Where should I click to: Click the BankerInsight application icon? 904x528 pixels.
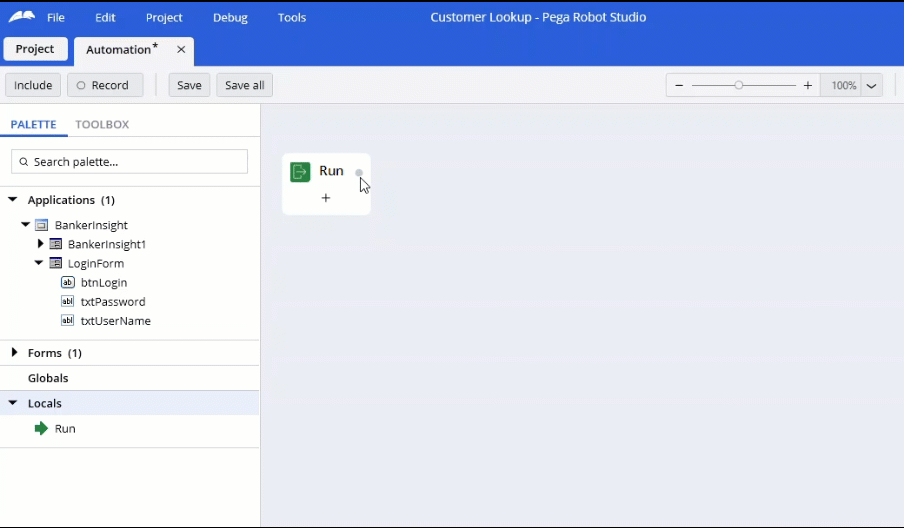click(42, 225)
